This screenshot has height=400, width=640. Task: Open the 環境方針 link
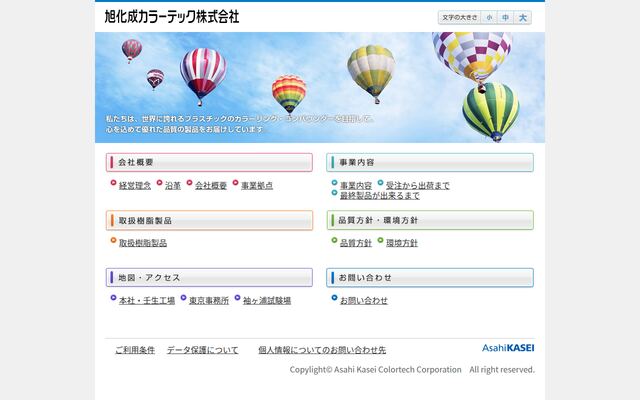[x=402, y=243]
